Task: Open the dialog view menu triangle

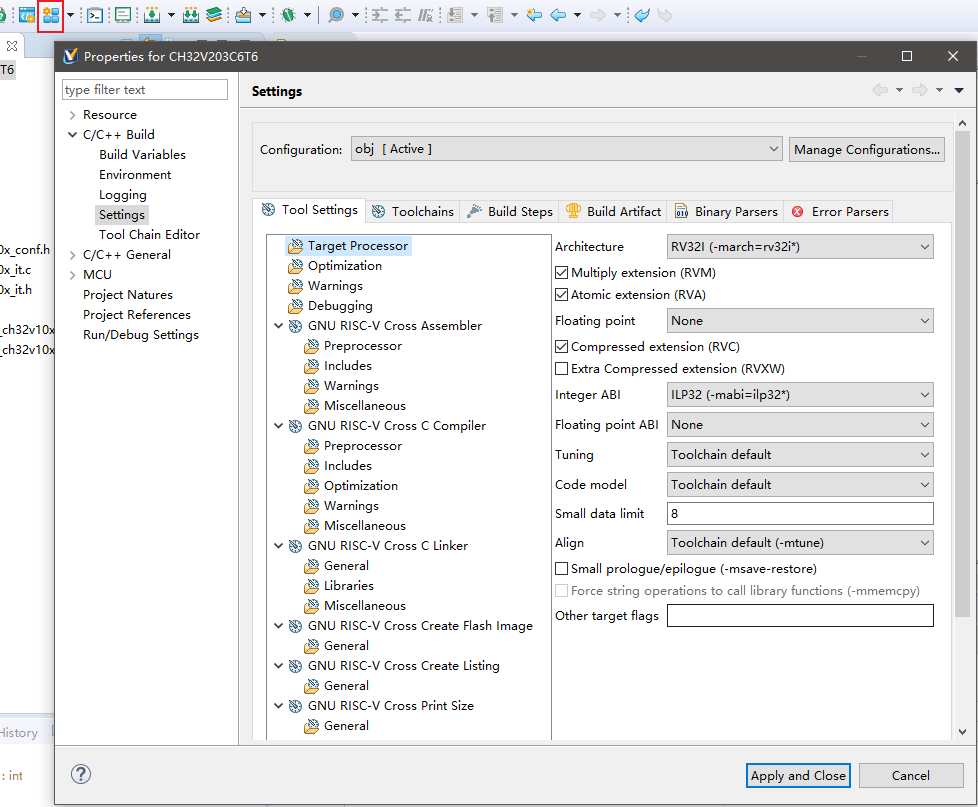Action: pos(959,90)
